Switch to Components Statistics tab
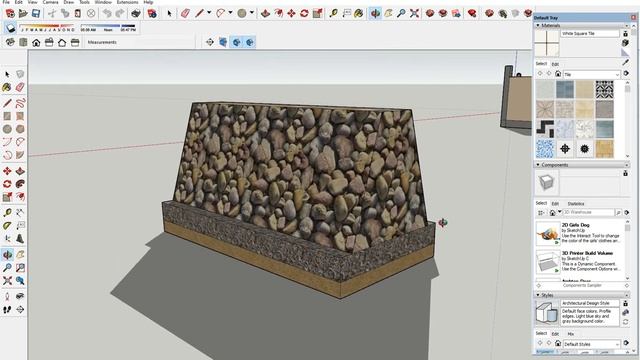The width and height of the screenshot is (640, 360). click(x=576, y=203)
